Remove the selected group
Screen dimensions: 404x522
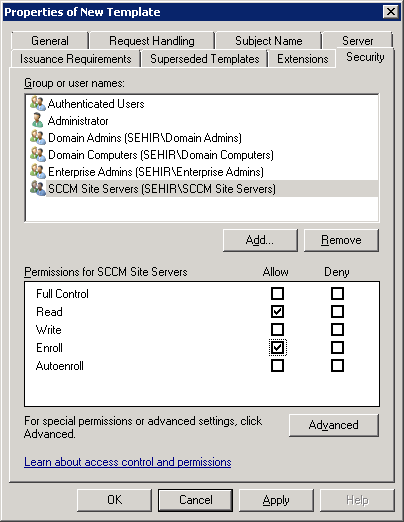click(x=341, y=240)
